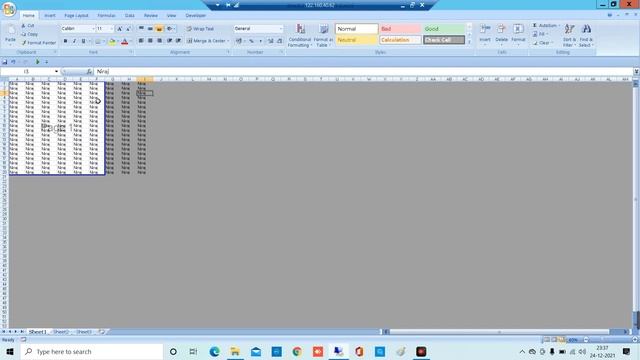The height and width of the screenshot is (360, 640).
Task: Center text horizontally
Action: 150,41
